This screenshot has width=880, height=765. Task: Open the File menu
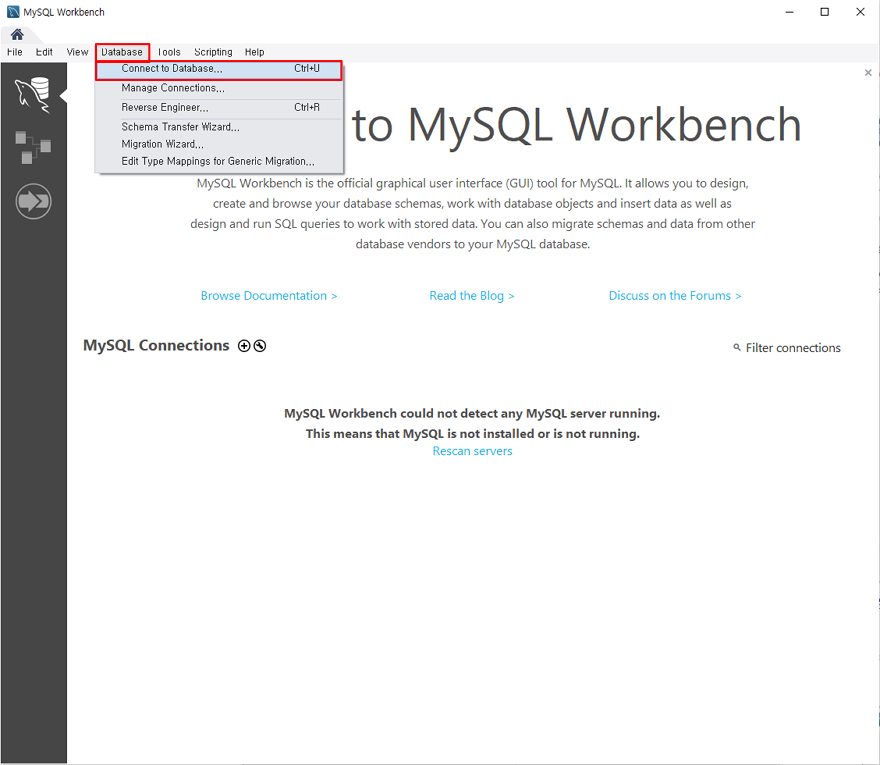(15, 52)
